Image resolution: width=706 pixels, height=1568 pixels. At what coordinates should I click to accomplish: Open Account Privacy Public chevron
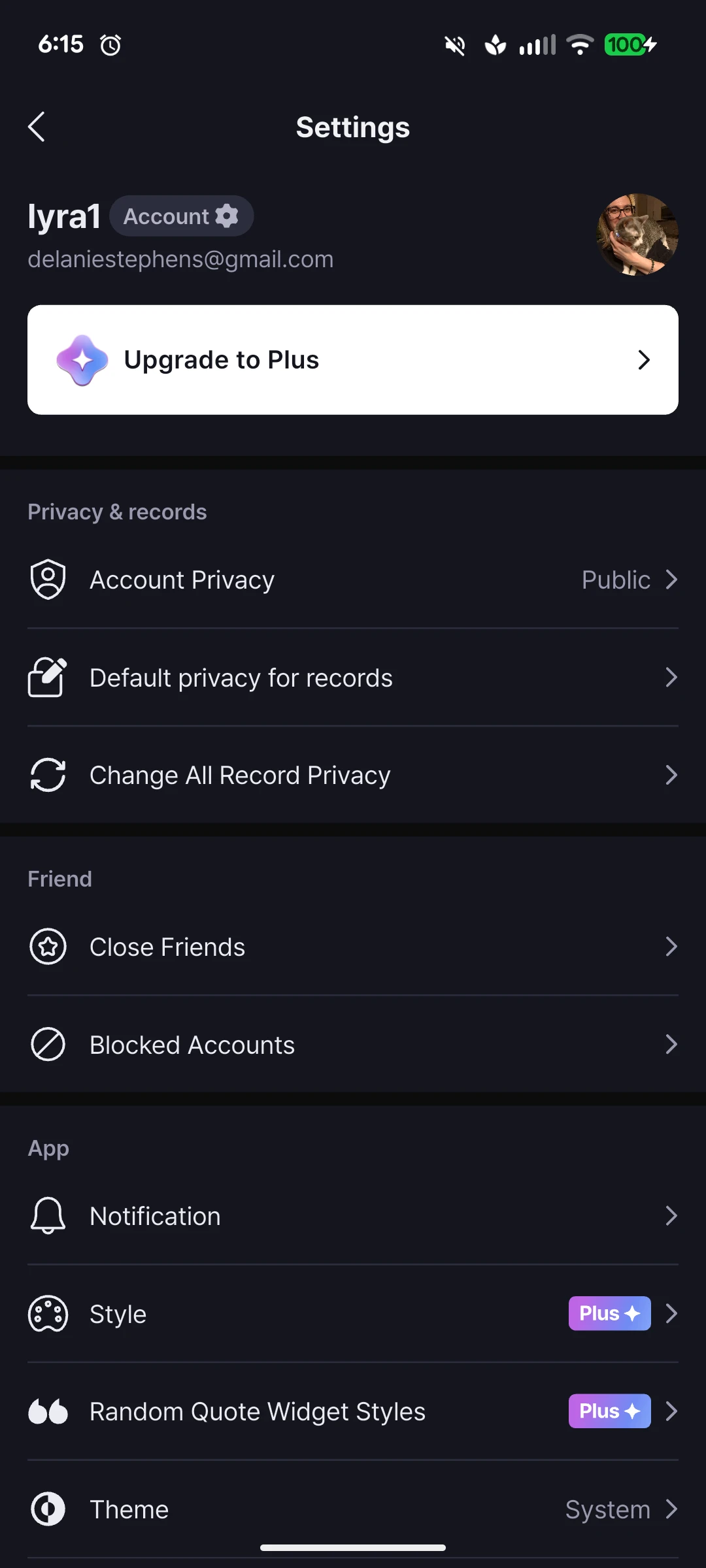671,580
